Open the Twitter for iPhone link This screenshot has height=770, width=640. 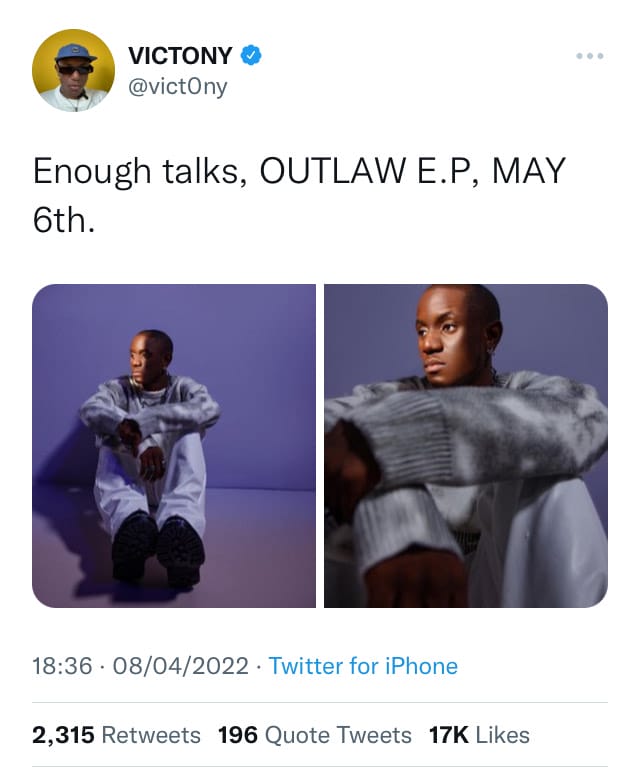coord(363,666)
